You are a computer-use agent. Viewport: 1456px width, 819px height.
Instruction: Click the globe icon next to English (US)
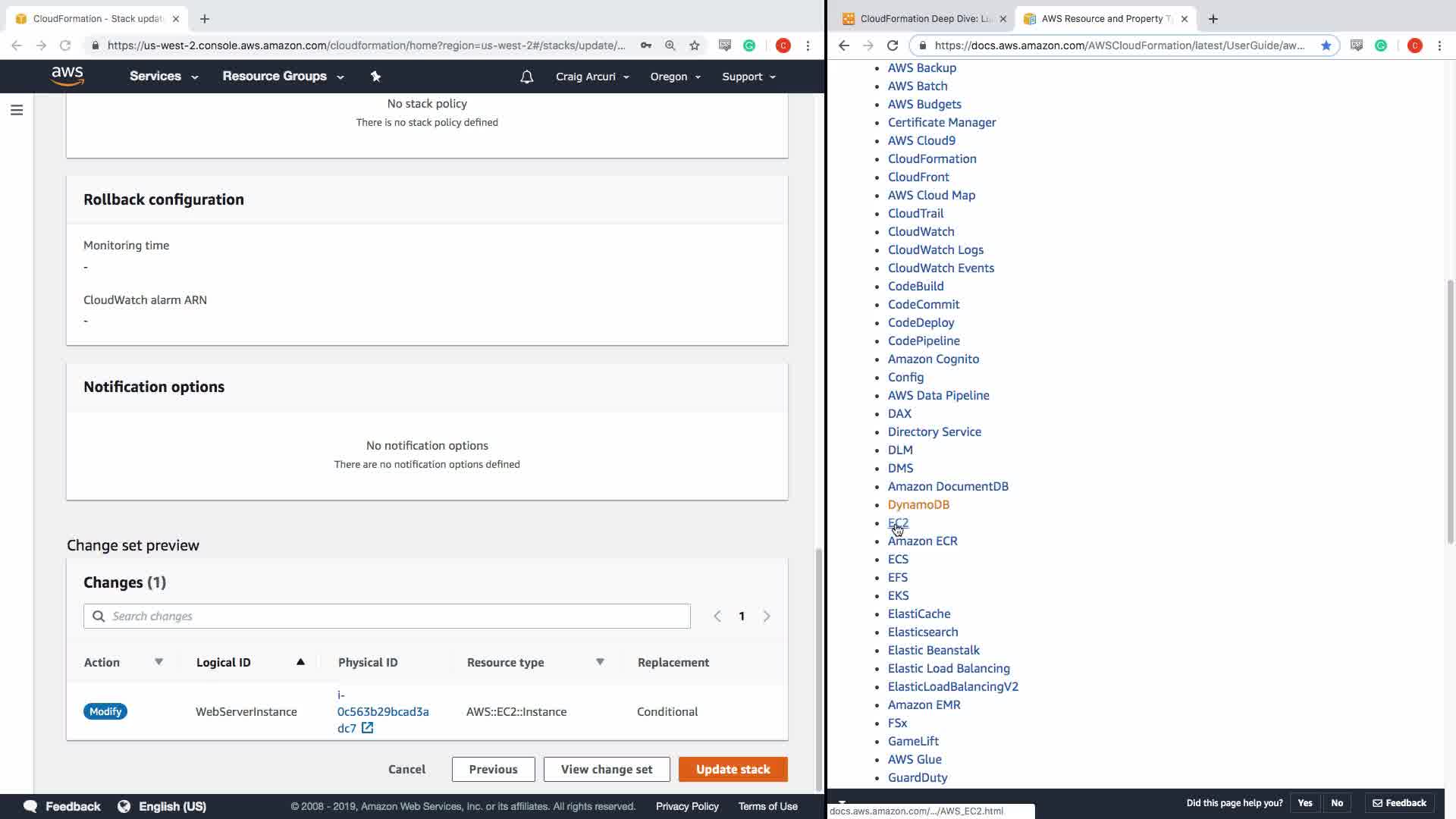click(124, 806)
